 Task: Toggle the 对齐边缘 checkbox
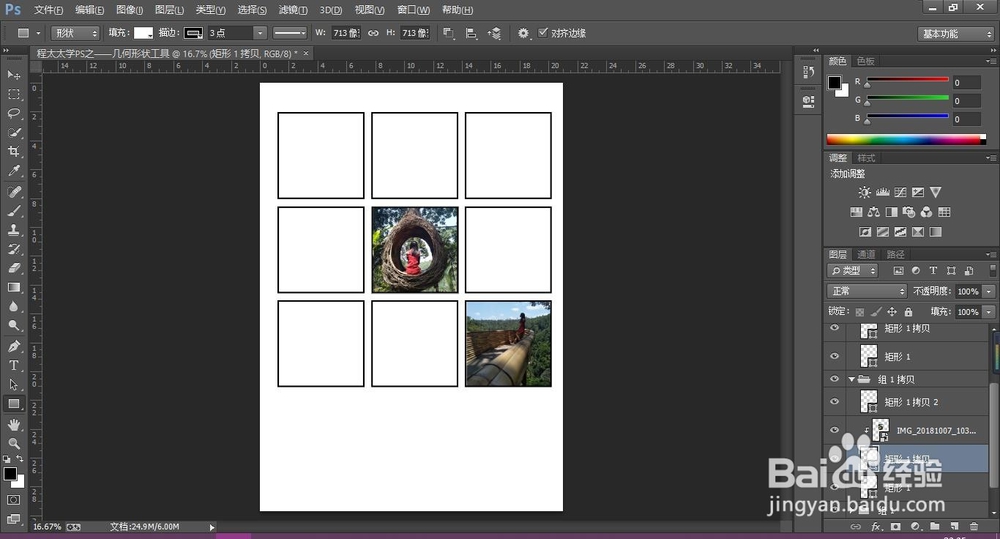pyautogui.click(x=543, y=33)
